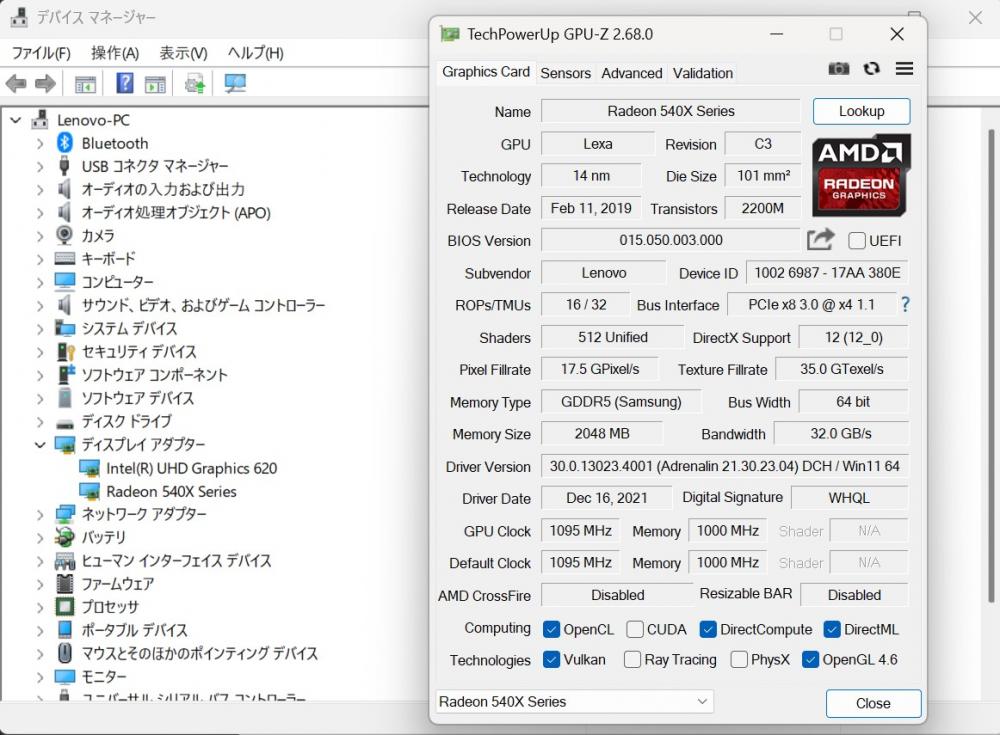The height and width of the screenshot is (735, 1000).
Task: Toggle the UEFI checkbox
Action: click(857, 241)
